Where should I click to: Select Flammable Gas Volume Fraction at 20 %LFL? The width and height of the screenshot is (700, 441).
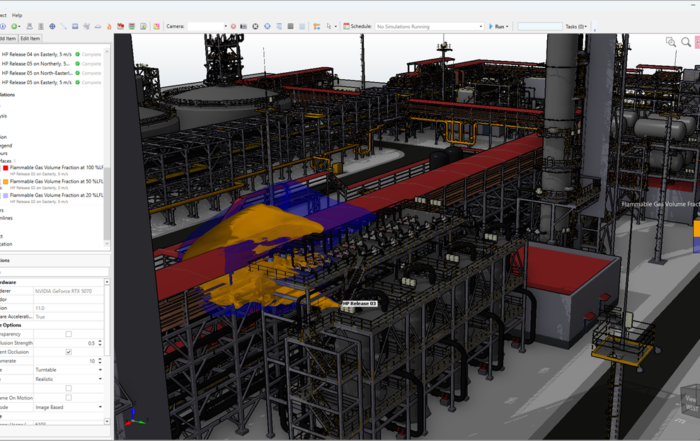[56, 195]
